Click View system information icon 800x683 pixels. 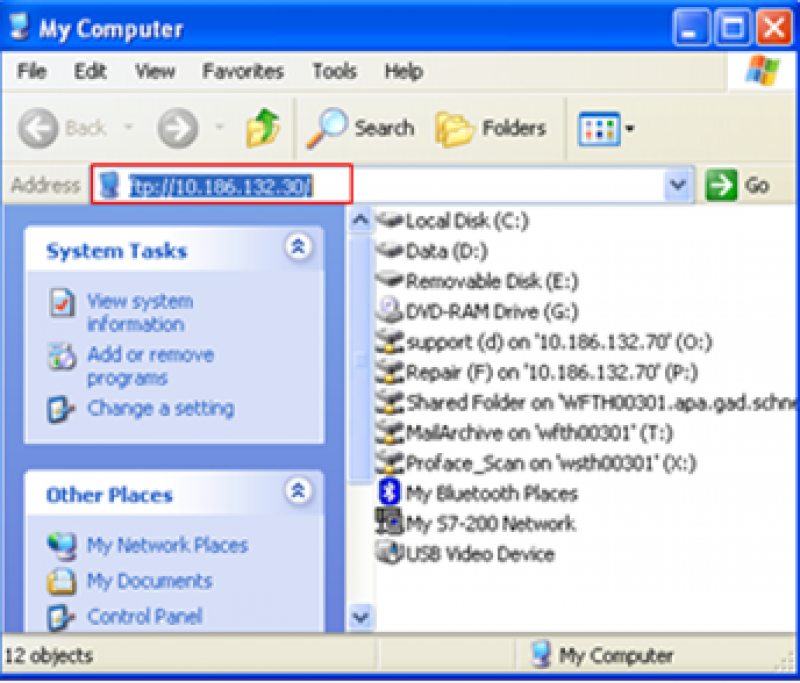[x=62, y=303]
